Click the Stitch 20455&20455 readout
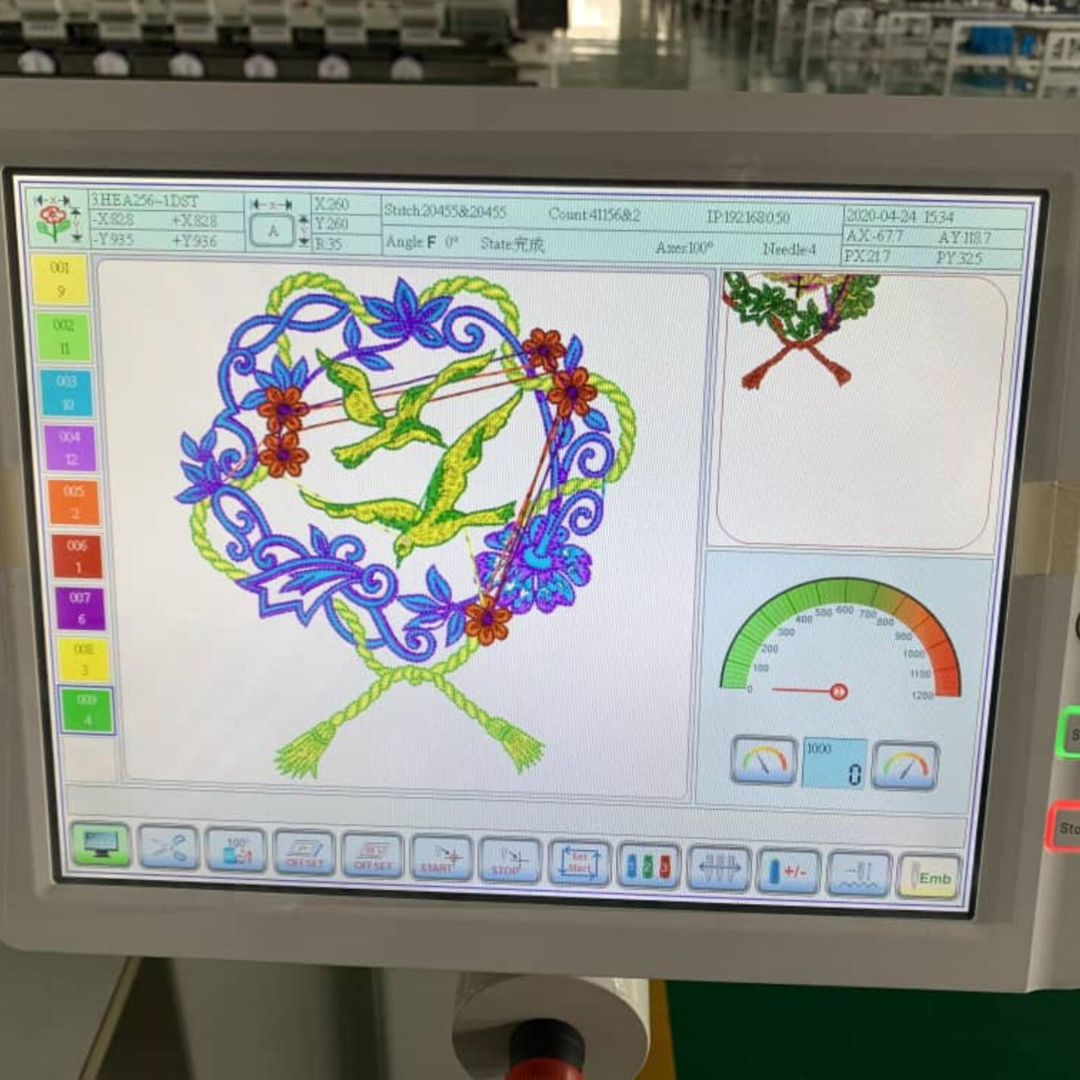This screenshot has height=1080, width=1080. click(x=445, y=211)
